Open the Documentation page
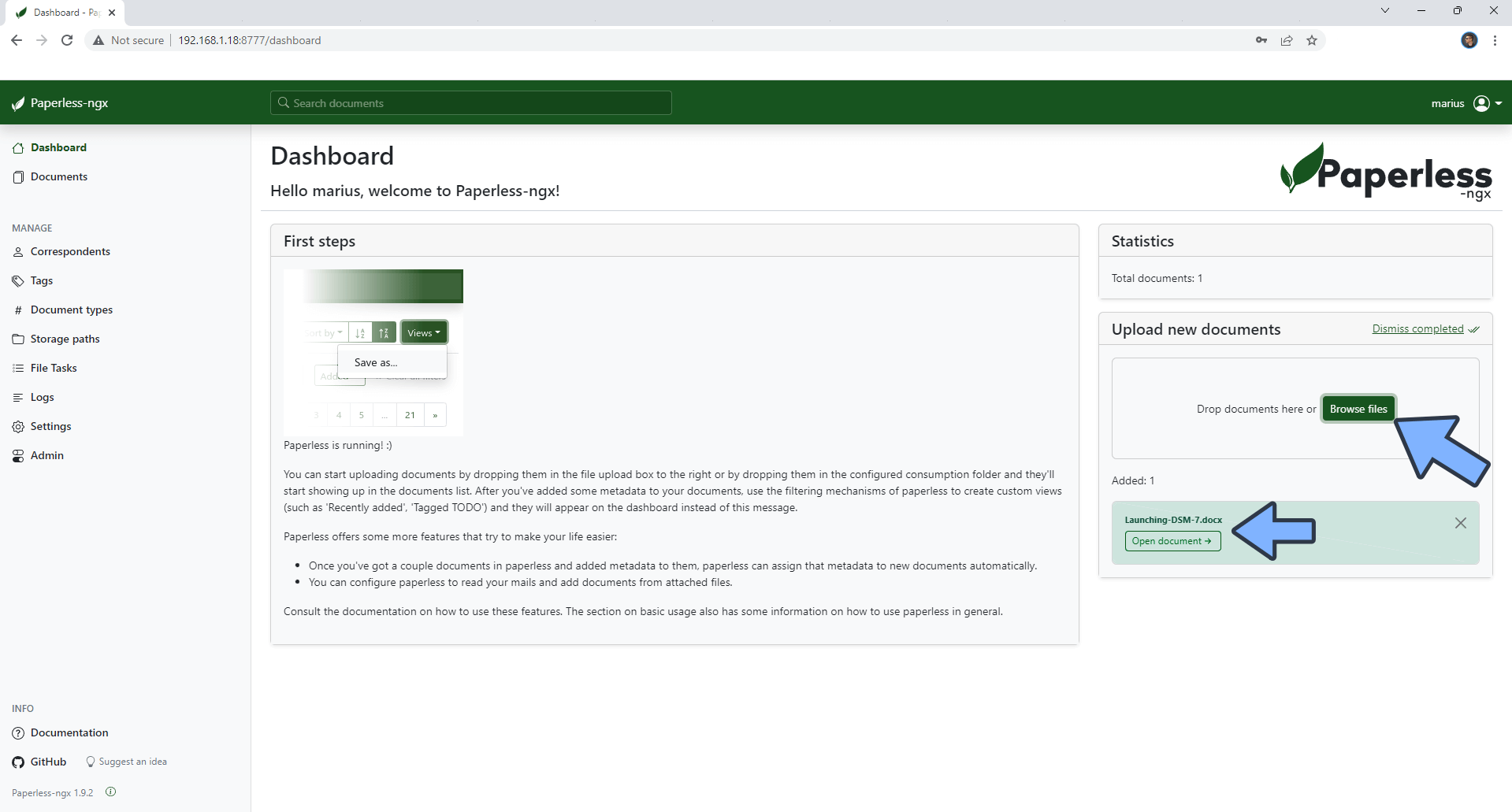1512x812 pixels. pos(69,732)
